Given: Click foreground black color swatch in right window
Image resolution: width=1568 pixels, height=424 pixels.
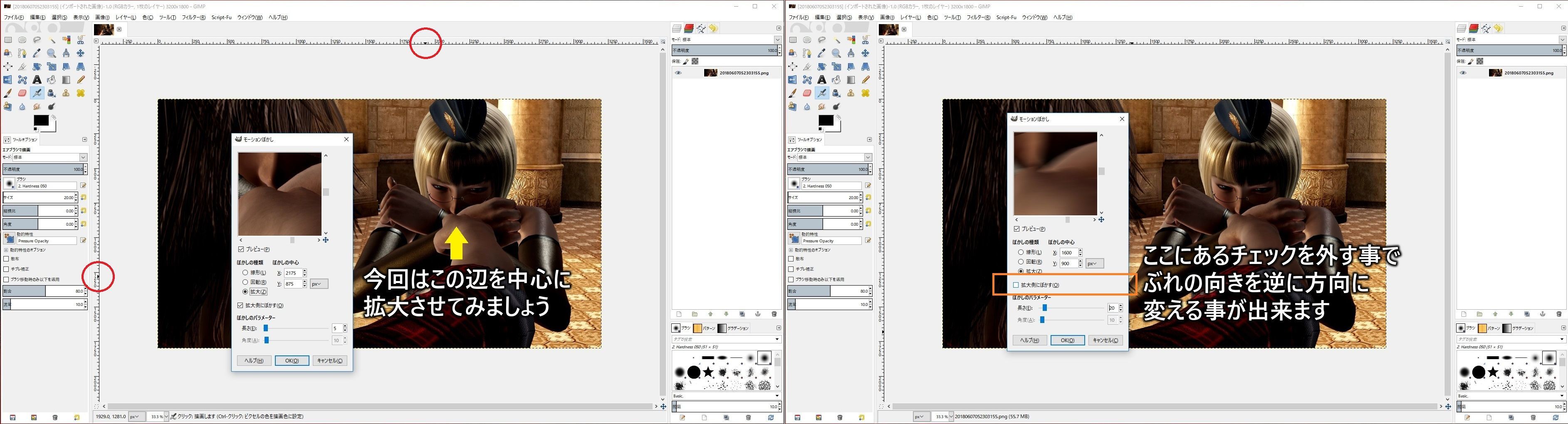Looking at the screenshot, I should pyautogui.click(x=826, y=121).
